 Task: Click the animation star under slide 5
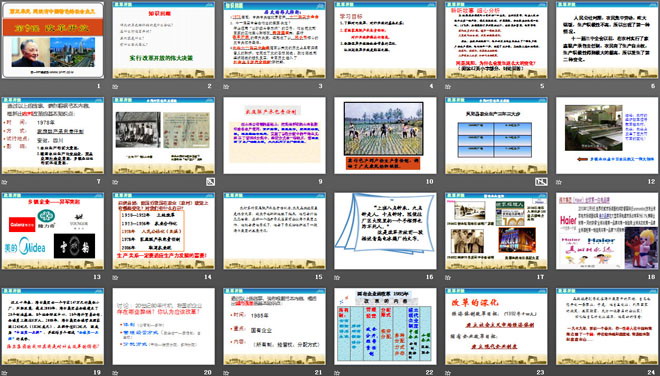(448, 87)
